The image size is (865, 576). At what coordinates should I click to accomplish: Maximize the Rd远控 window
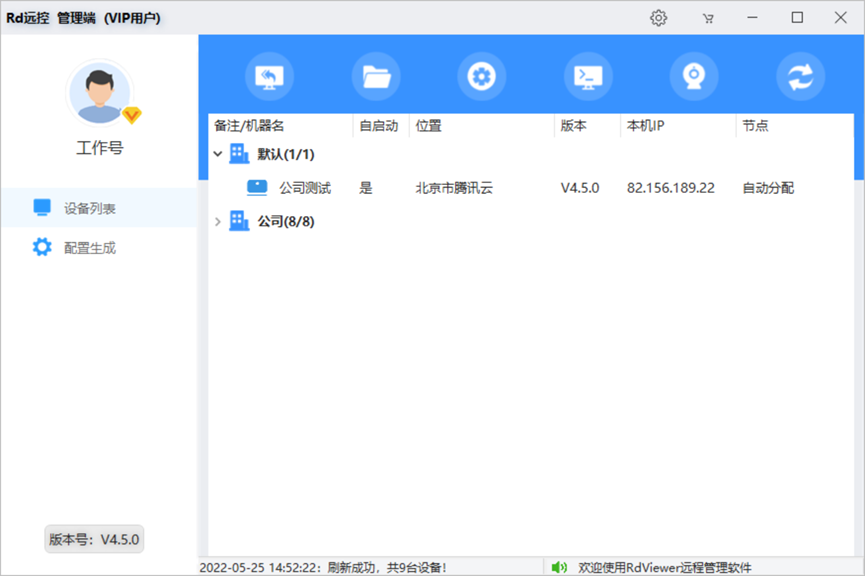[797, 18]
